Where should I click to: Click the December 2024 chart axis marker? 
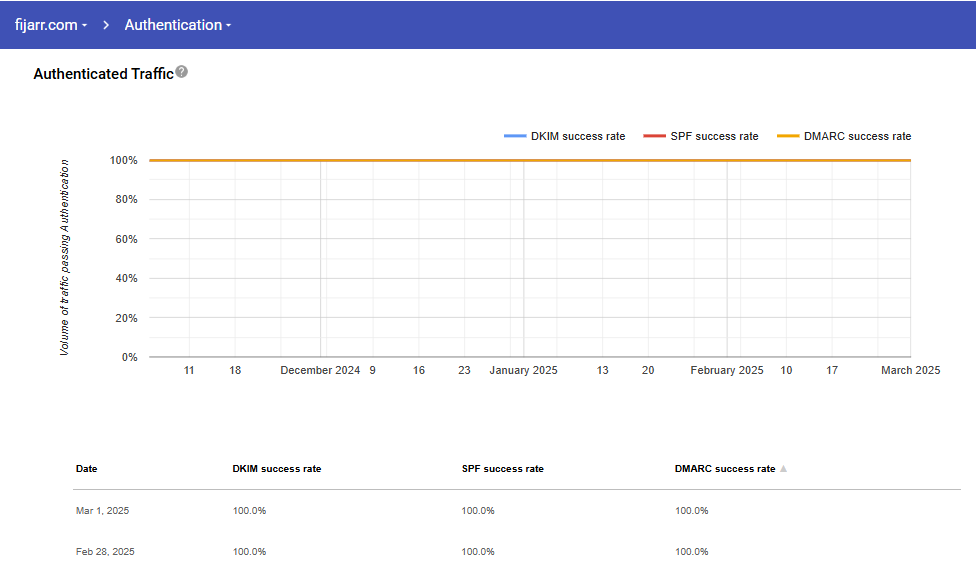320,370
